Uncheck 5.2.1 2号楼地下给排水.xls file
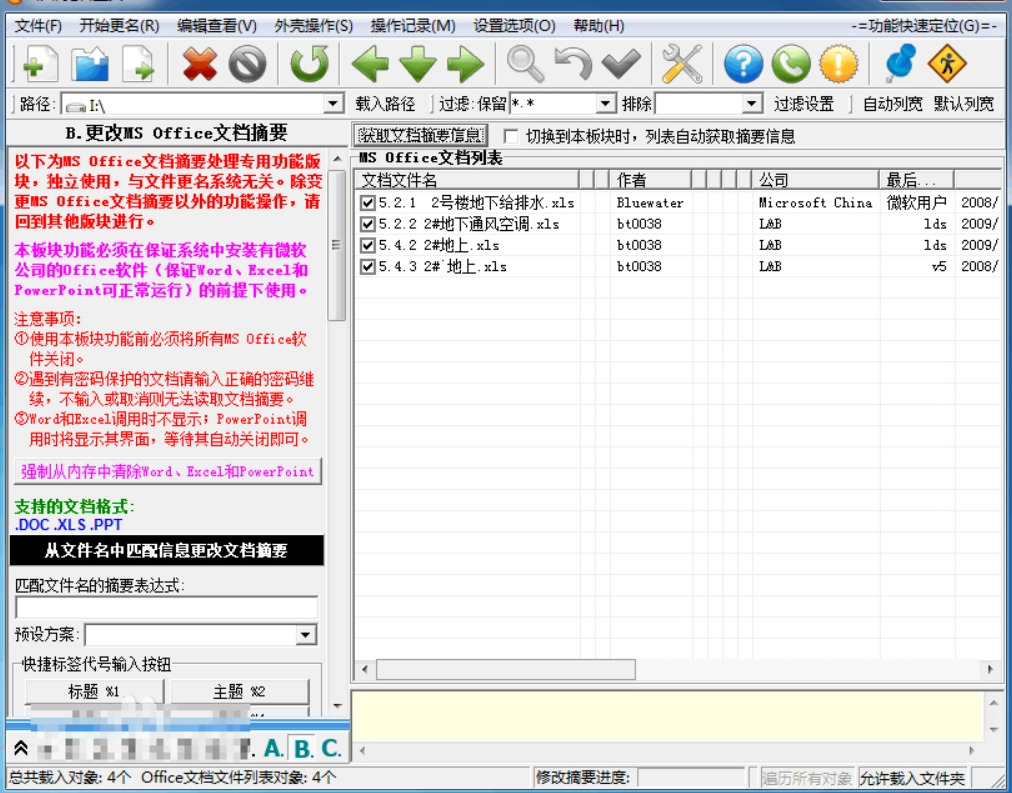Screen dimensions: 1012x793 click(x=368, y=203)
